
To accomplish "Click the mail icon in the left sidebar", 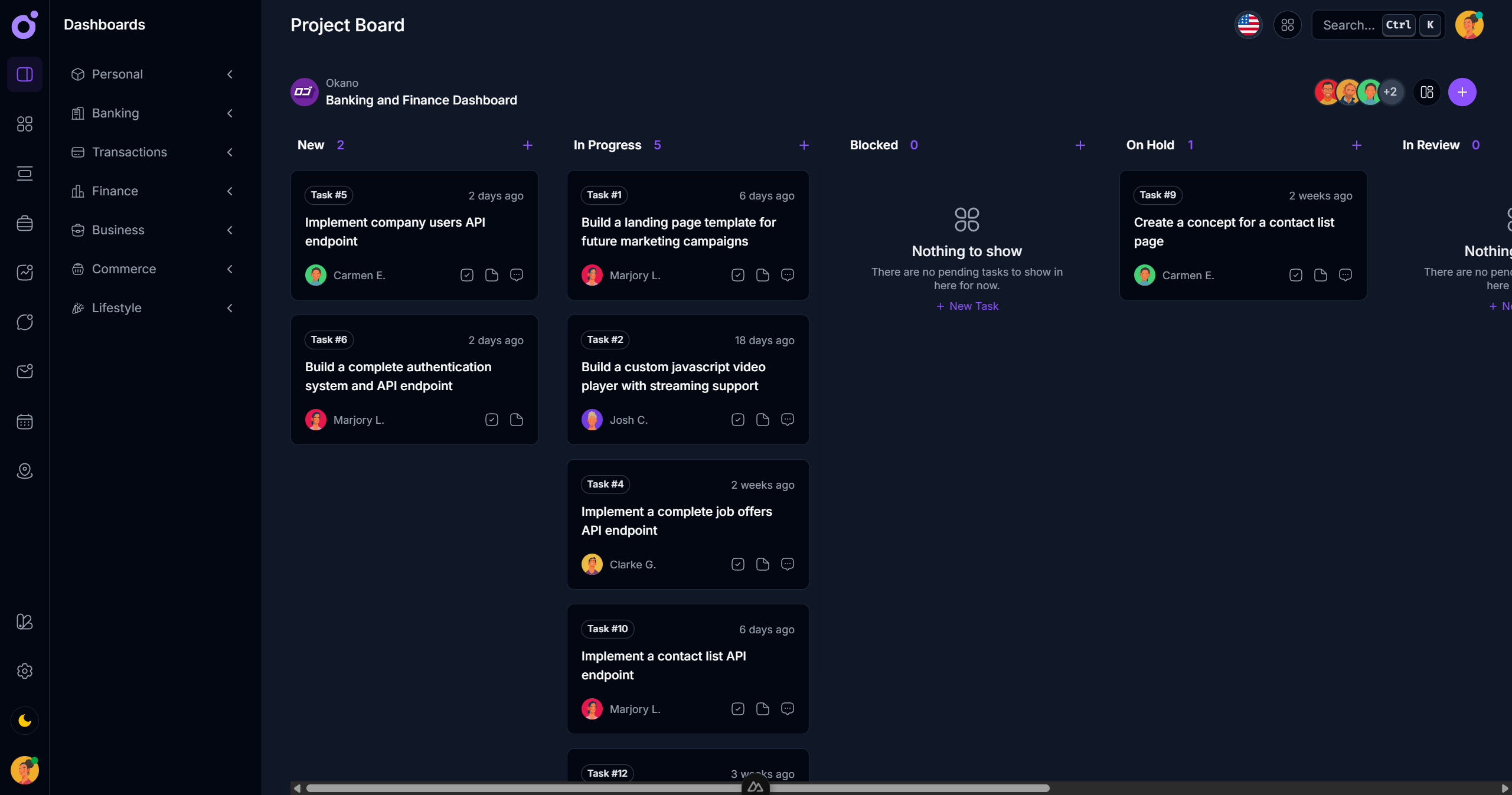I will tap(24, 371).
